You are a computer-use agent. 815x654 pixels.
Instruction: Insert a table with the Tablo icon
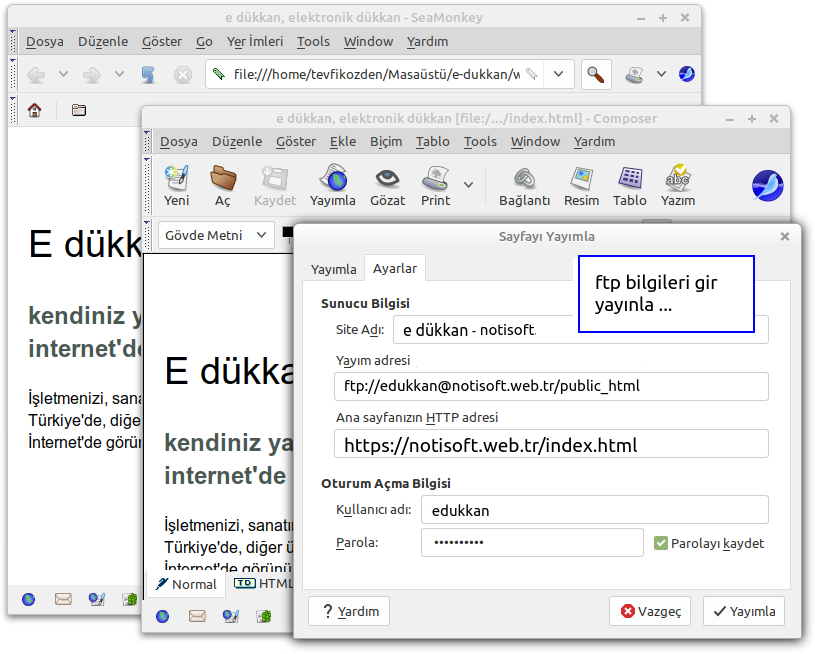click(629, 180)
